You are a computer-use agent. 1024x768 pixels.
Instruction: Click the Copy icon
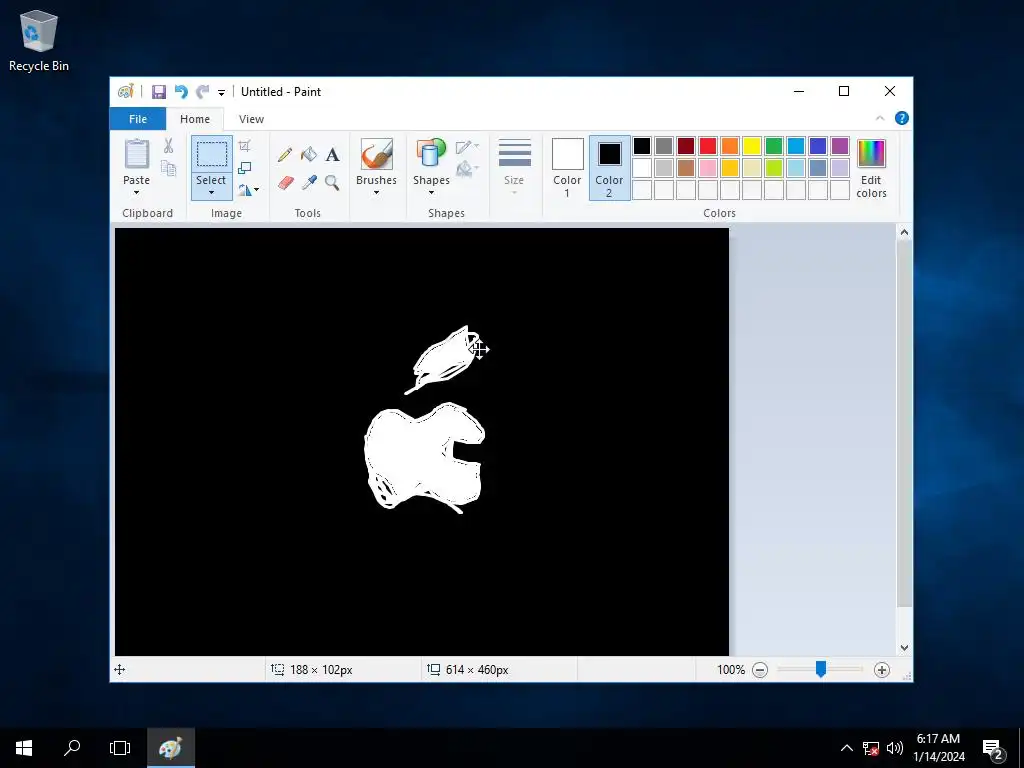point(168,168)
